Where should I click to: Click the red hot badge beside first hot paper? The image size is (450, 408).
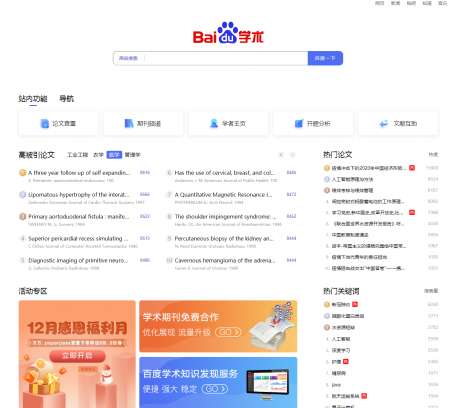[x=412, y=168]
